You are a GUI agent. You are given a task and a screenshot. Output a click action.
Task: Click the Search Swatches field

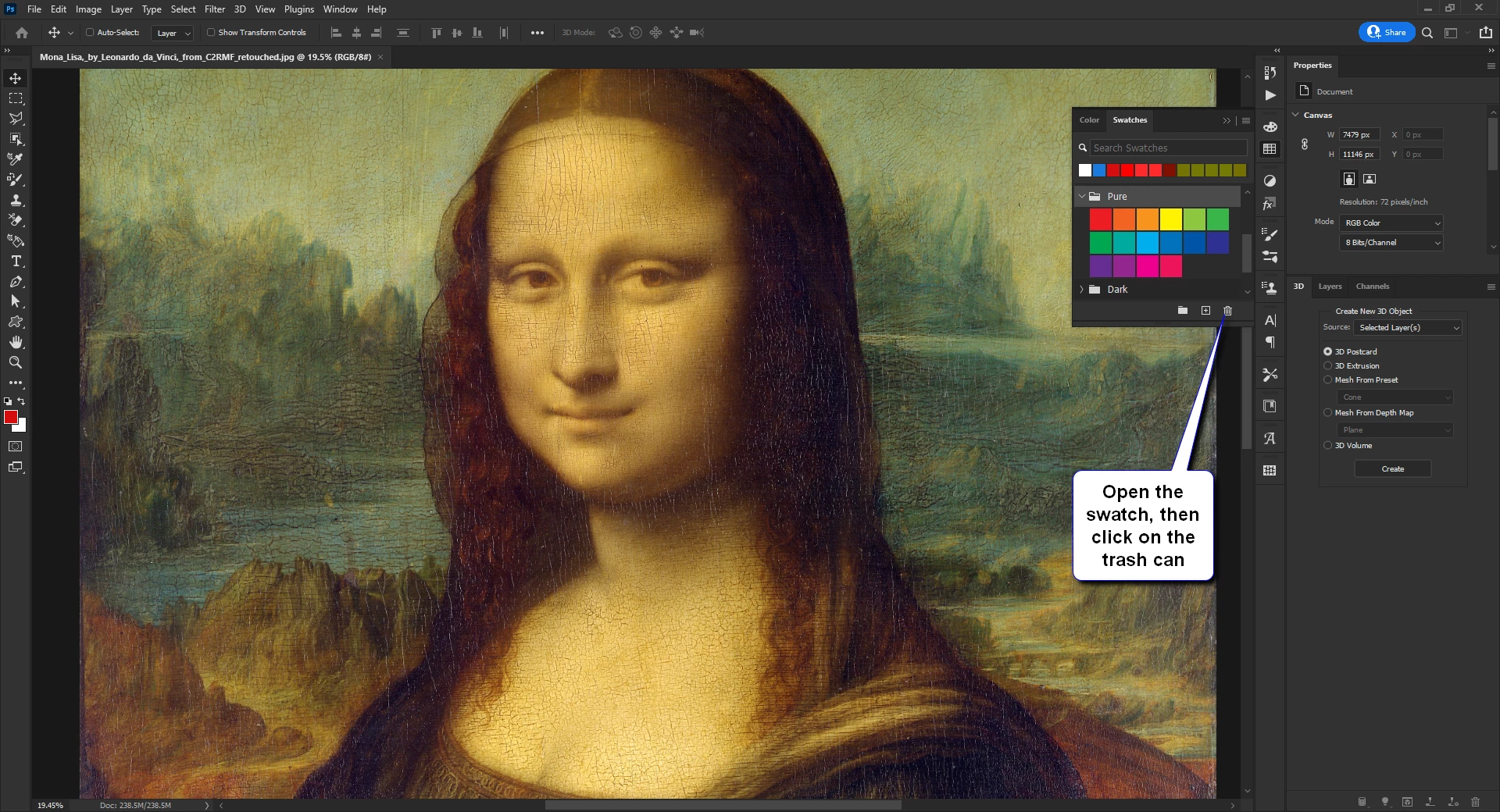click(1168, 148)
